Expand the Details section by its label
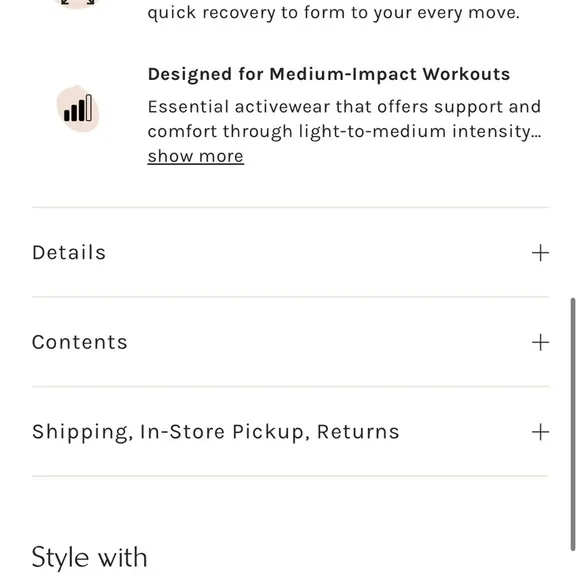Viewport: 580px width, 580px height. pyautogui.click(x=69, y=253)
